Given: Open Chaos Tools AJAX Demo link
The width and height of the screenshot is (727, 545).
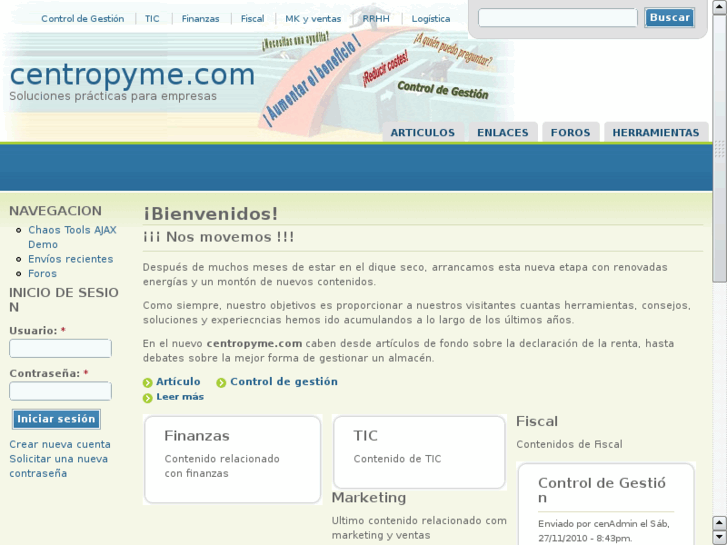Looking at the screenshot, I should [72, 237].
